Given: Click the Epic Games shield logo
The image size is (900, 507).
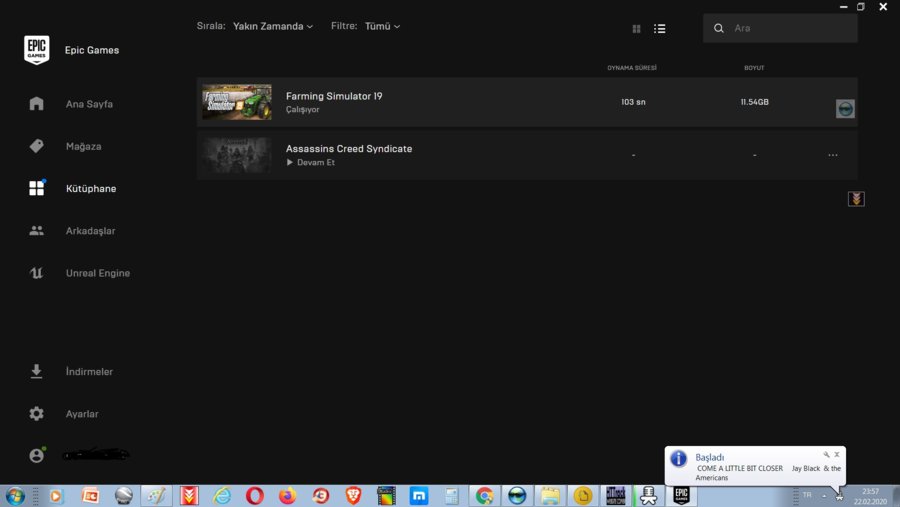Looking at the screenshot, I should (x=36, y=50).
